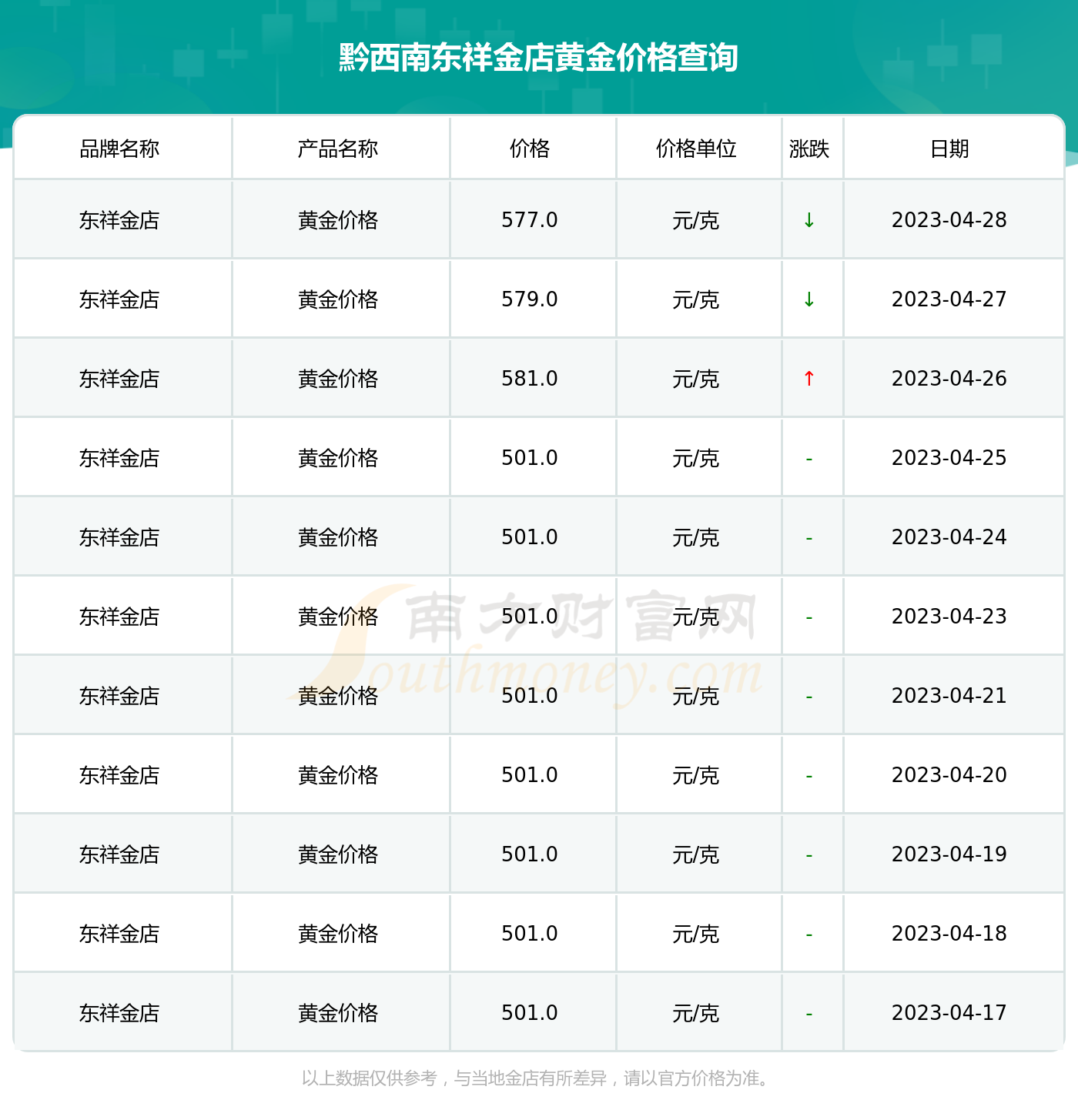Select date 2023-04-21
This screenshot has width=1078, height=1120.
[x=949, y=696]
